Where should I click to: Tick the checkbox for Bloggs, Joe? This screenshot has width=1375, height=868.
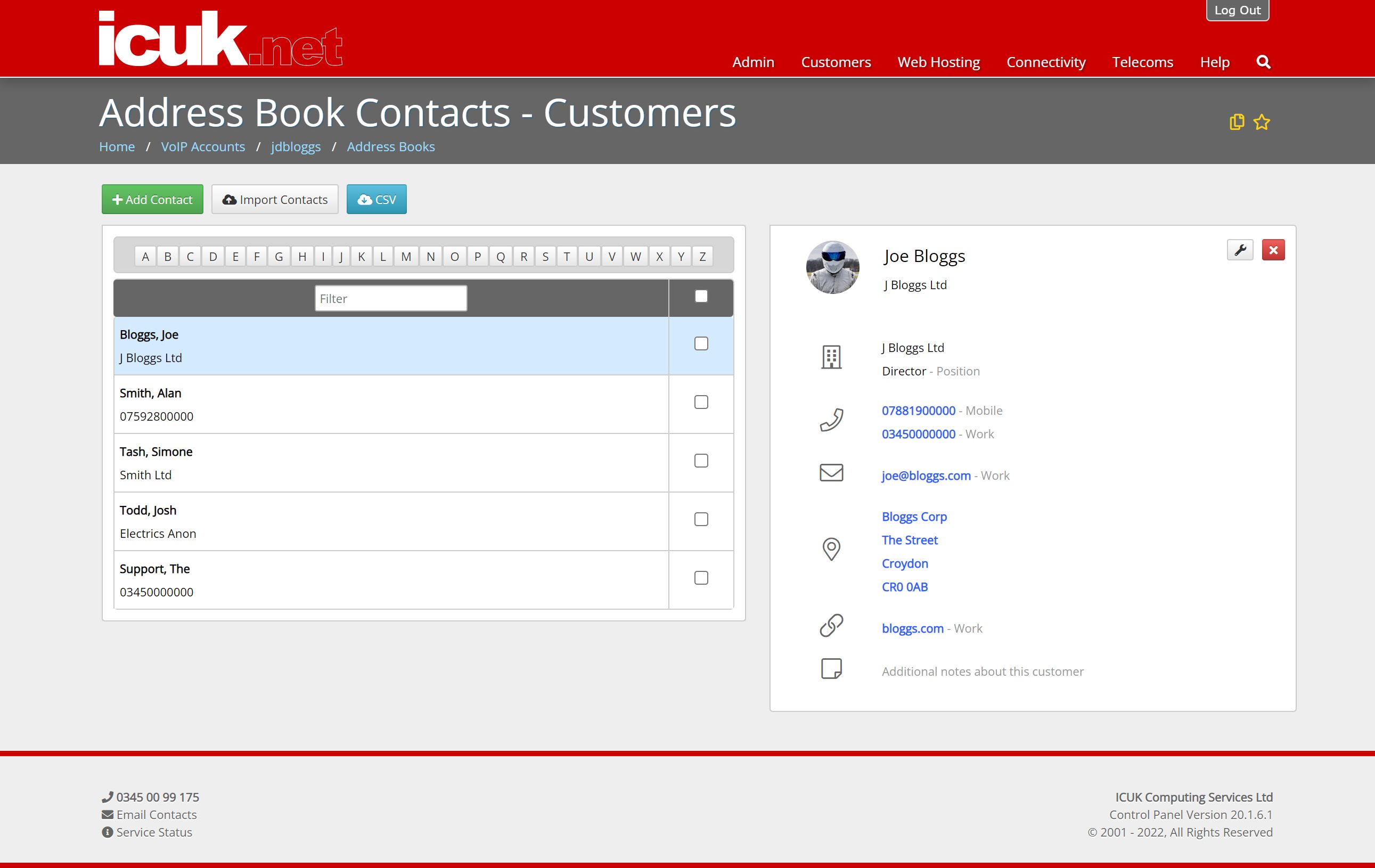pos(701,344)
